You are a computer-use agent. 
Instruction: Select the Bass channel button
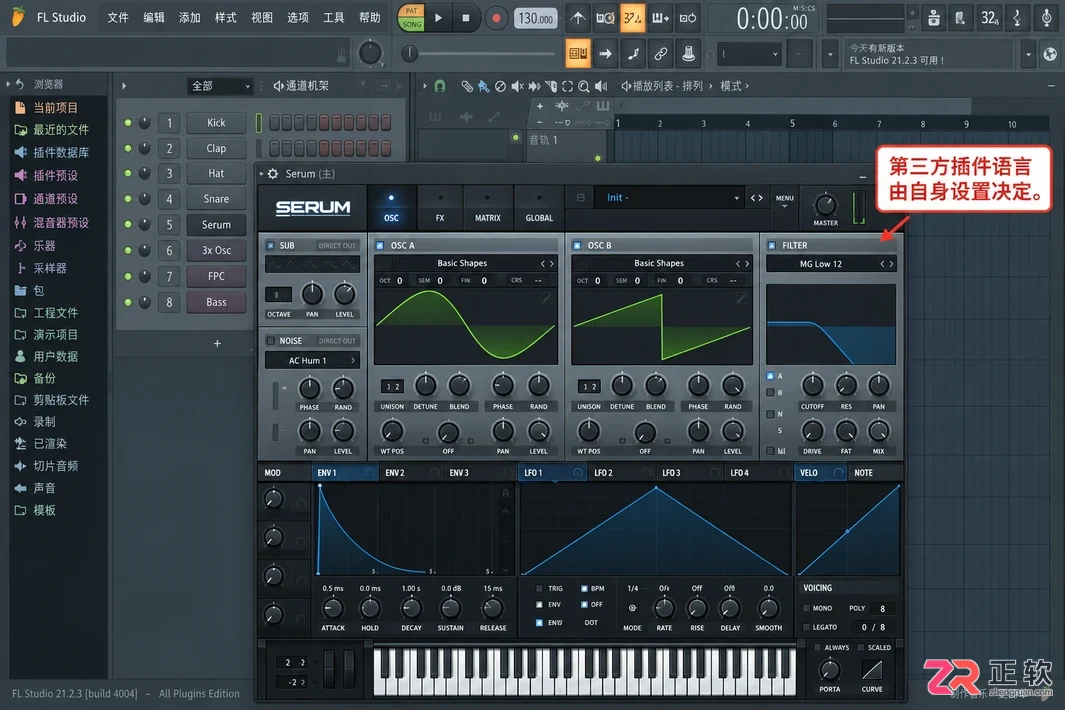[216, 302]
